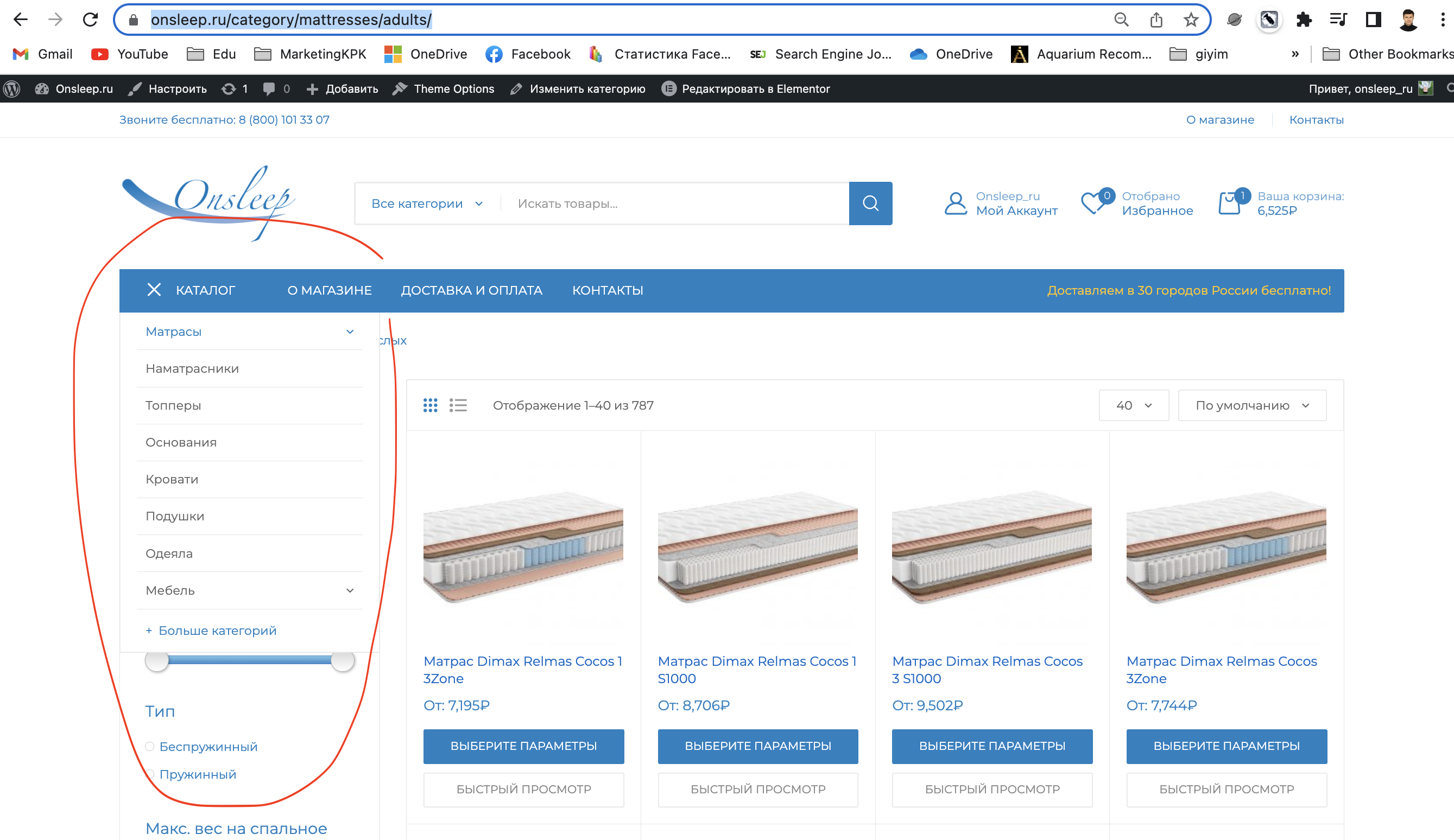Open the О МАГАЗИНЕ nav menu item
The image size is (1454, 840).
pos(330,290)
